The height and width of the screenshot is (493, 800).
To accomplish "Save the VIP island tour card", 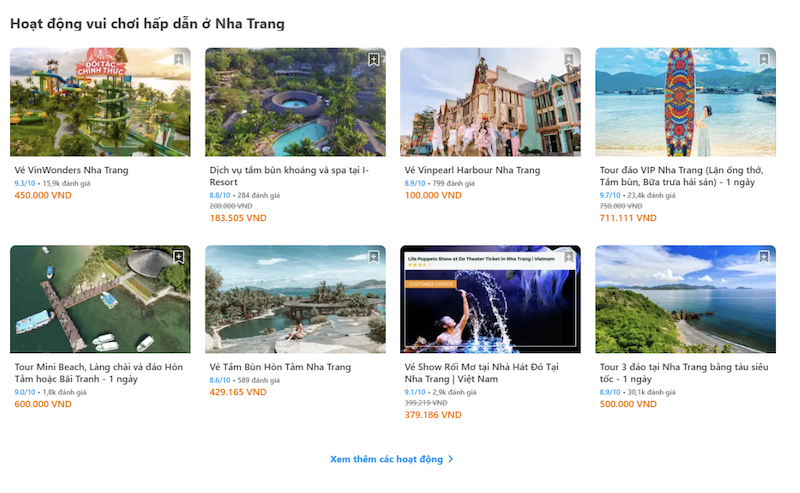I will pyautogui.click(x=764, y=60).
